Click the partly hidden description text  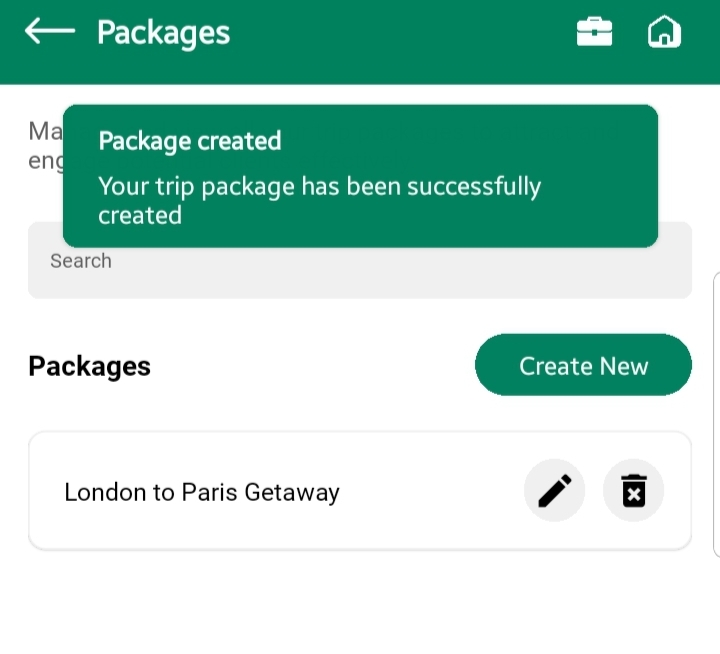pos(44,146)
